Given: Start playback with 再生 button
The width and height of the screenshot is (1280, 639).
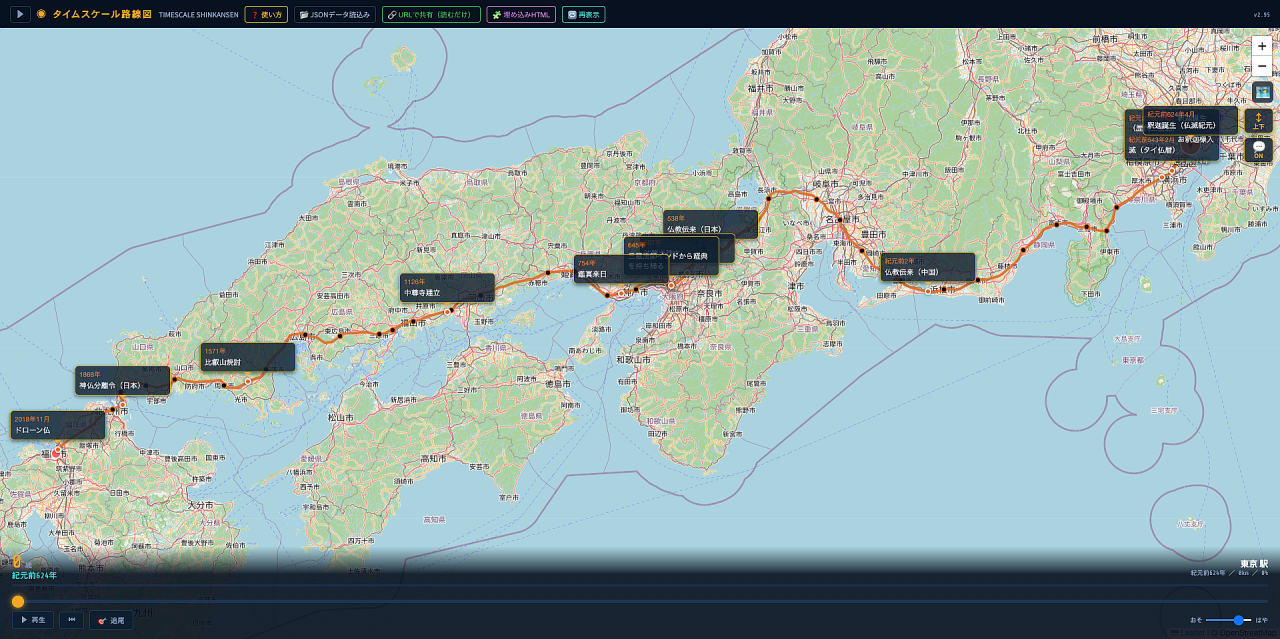Looking at the screenshot, I should pos(33,620).
